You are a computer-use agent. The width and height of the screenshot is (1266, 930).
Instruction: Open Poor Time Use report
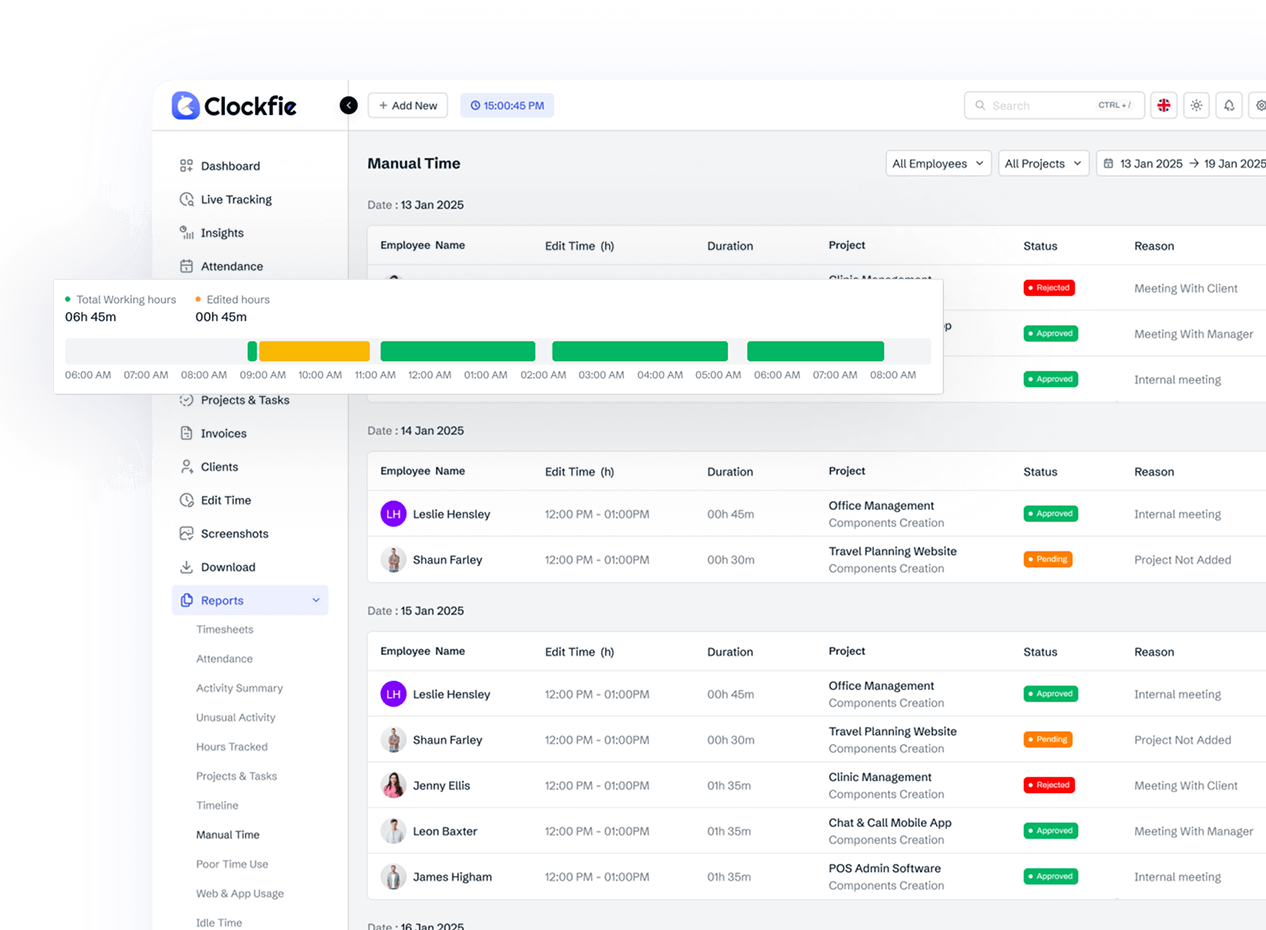click(x=232, y=864)
